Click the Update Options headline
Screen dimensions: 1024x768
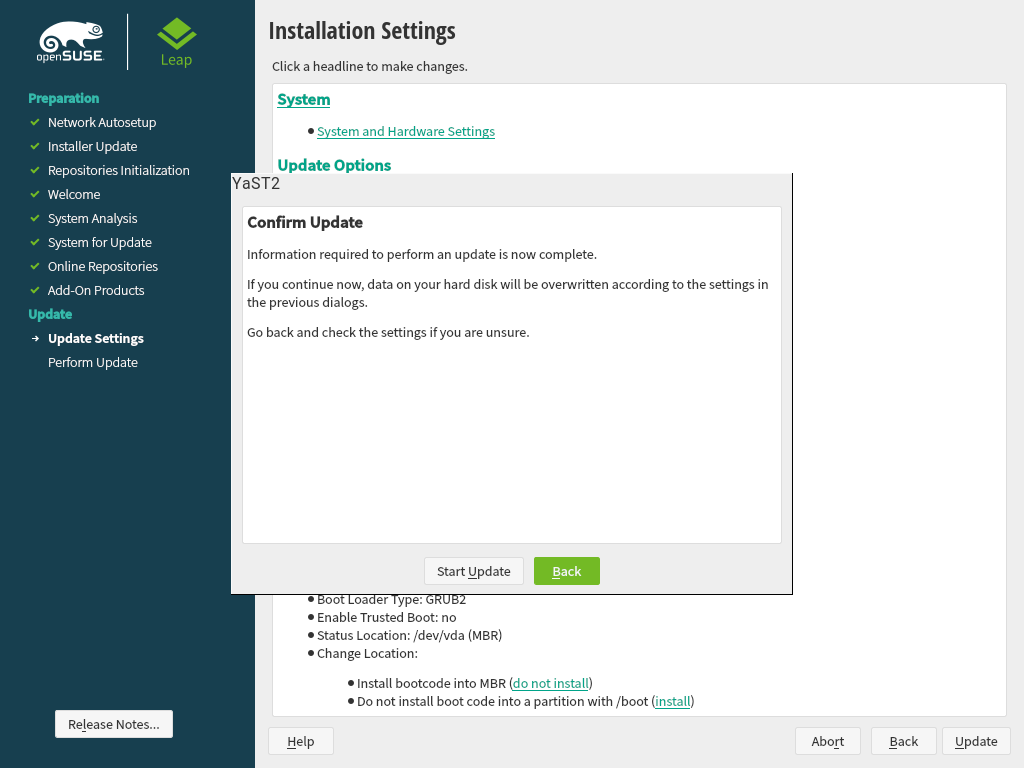[x=334, y=165]
